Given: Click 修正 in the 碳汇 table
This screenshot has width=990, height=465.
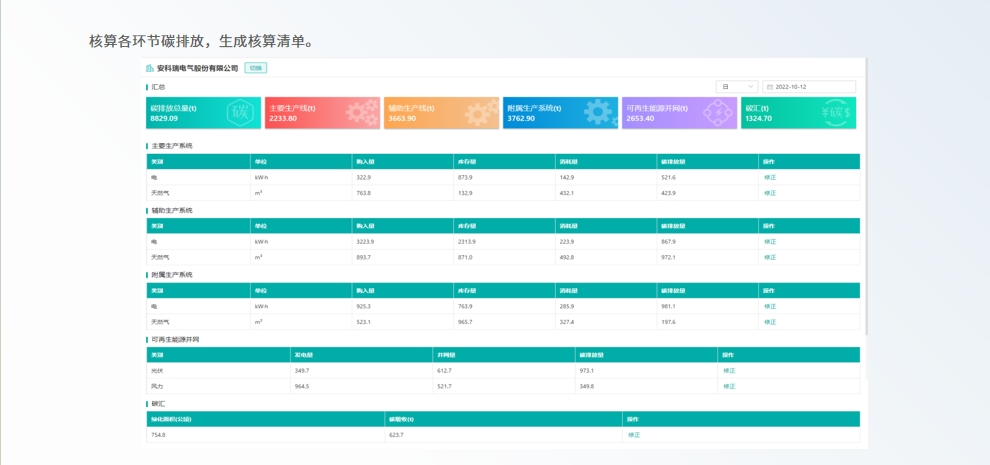Looking at the screenshot, I should click(x=633, y=435).
